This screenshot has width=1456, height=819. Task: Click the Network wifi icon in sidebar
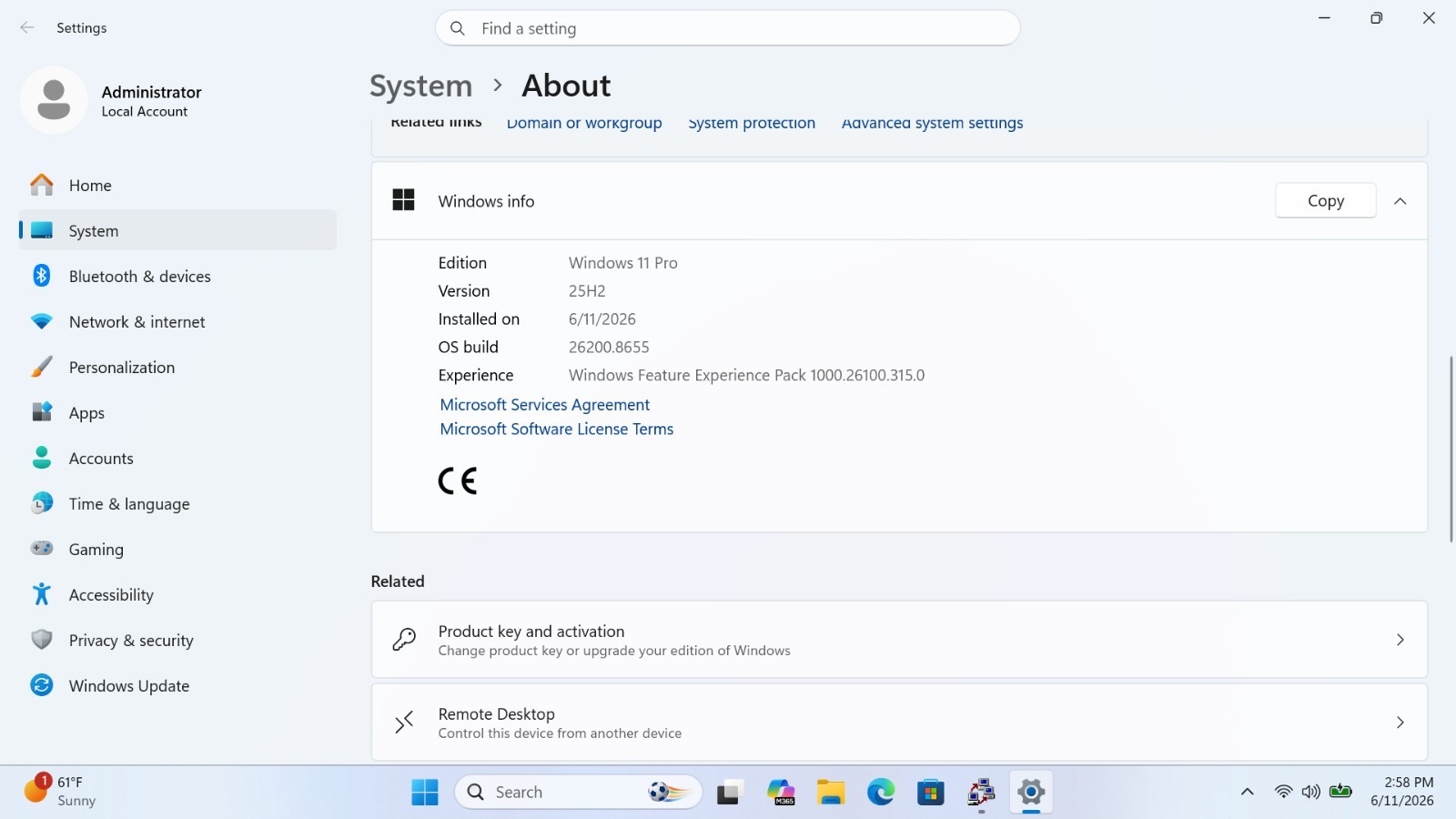[x=42, y=321]
